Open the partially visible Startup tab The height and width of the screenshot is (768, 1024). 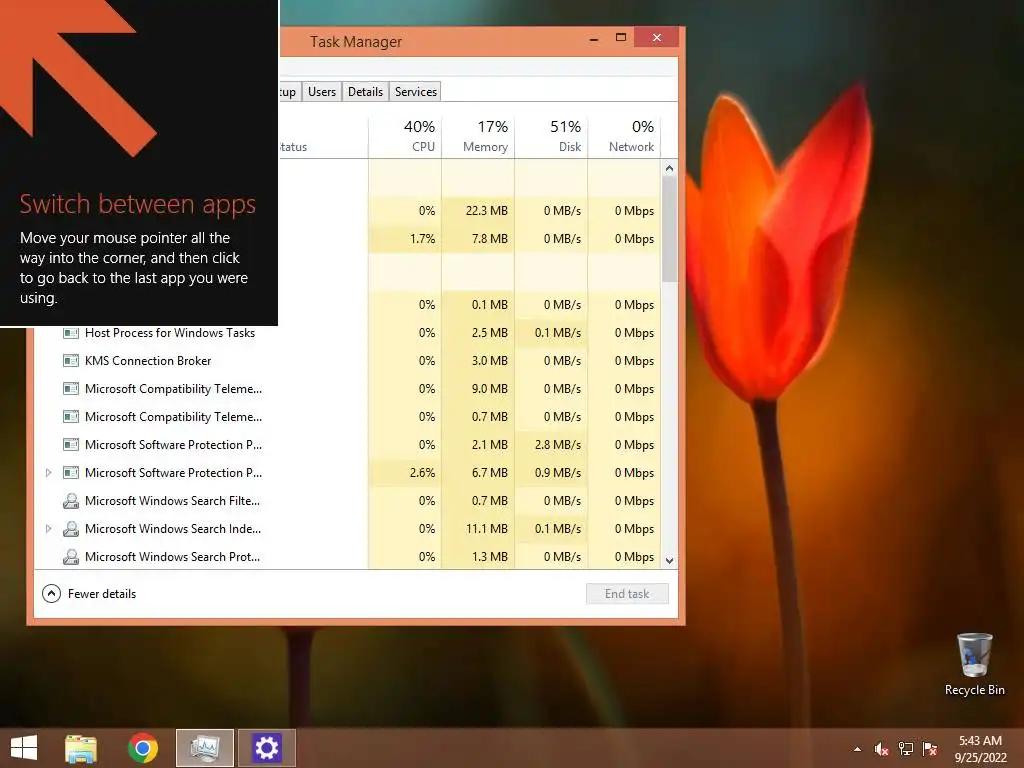coord(289,91)
